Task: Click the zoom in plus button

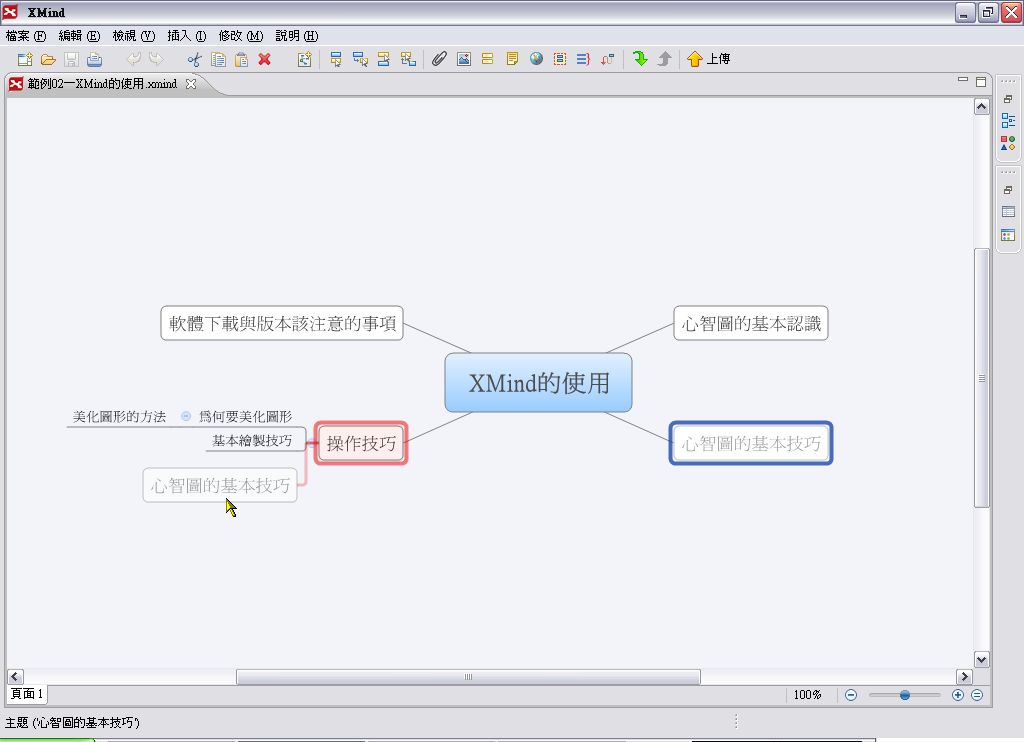Action: [957, 695]
